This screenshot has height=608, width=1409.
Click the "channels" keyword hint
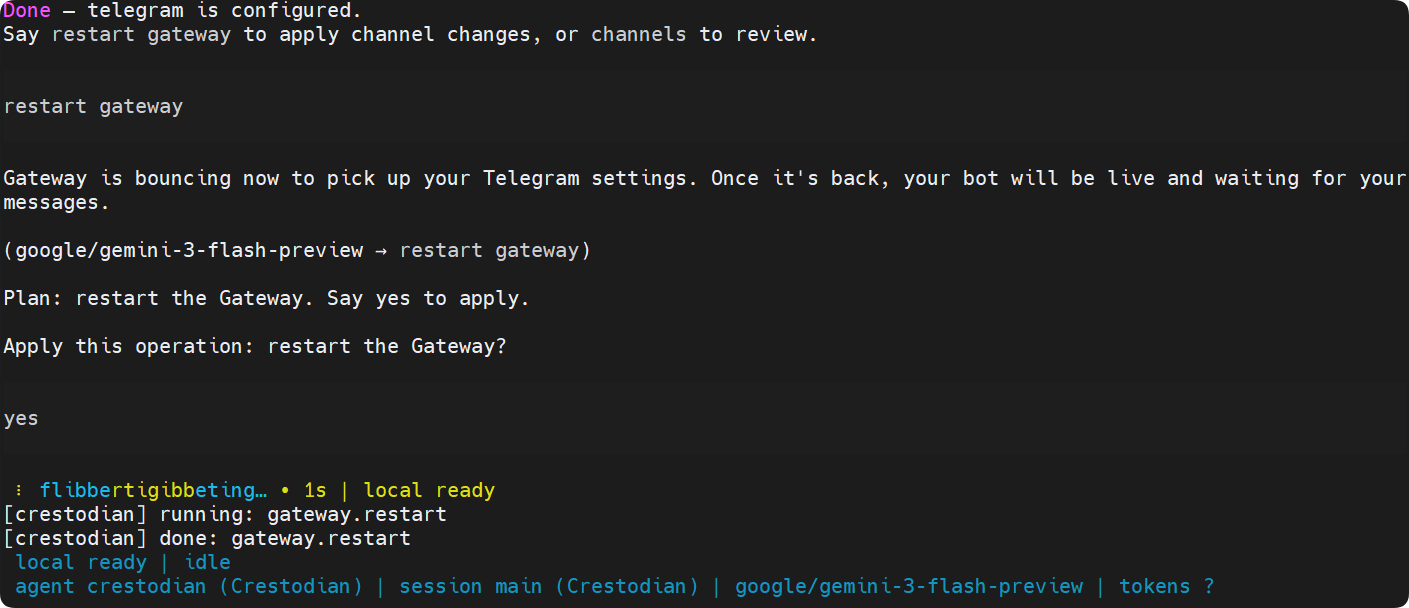pos(639,34)
